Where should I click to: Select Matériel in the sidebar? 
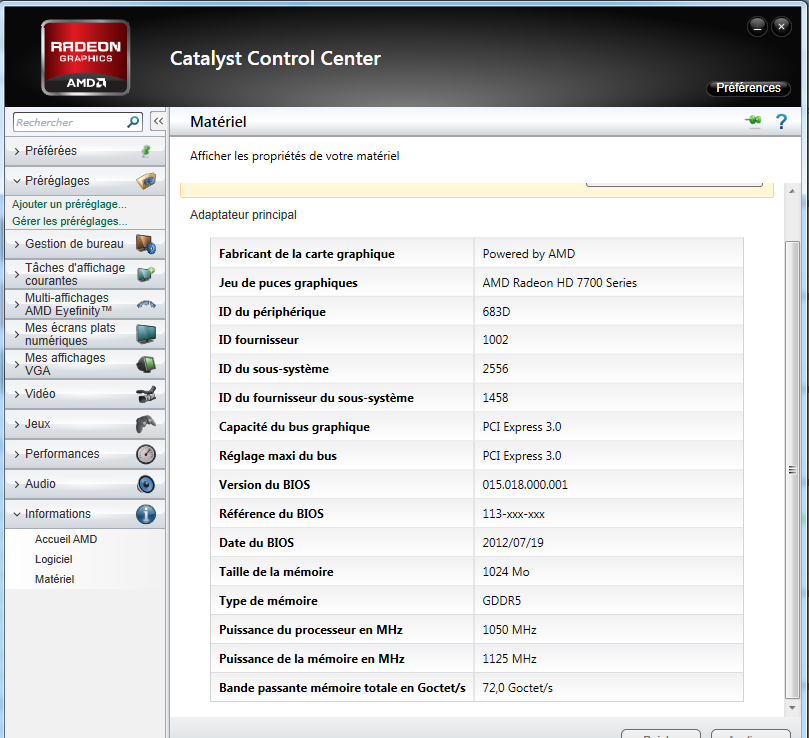coord(55,580)
